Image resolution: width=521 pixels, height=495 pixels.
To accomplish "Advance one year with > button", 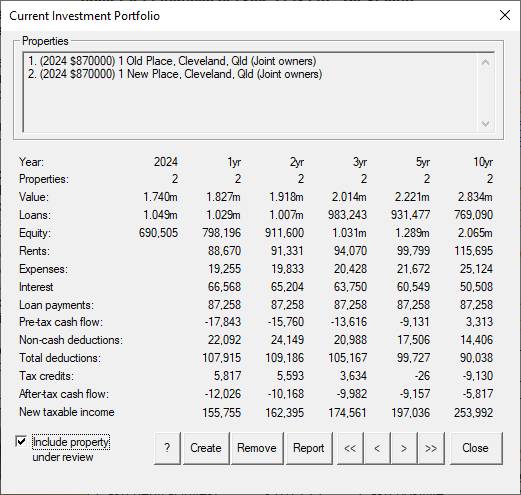I will (x=404, y=448).
